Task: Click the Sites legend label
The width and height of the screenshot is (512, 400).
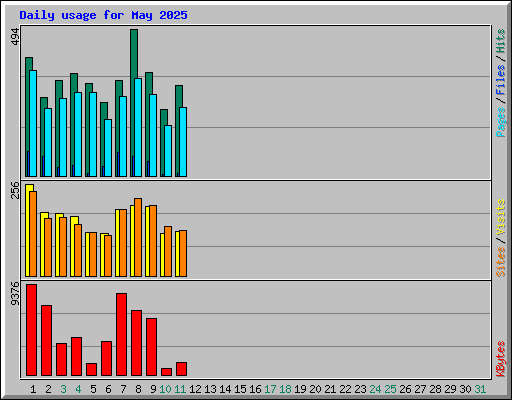Action: (x=501, y=262)
